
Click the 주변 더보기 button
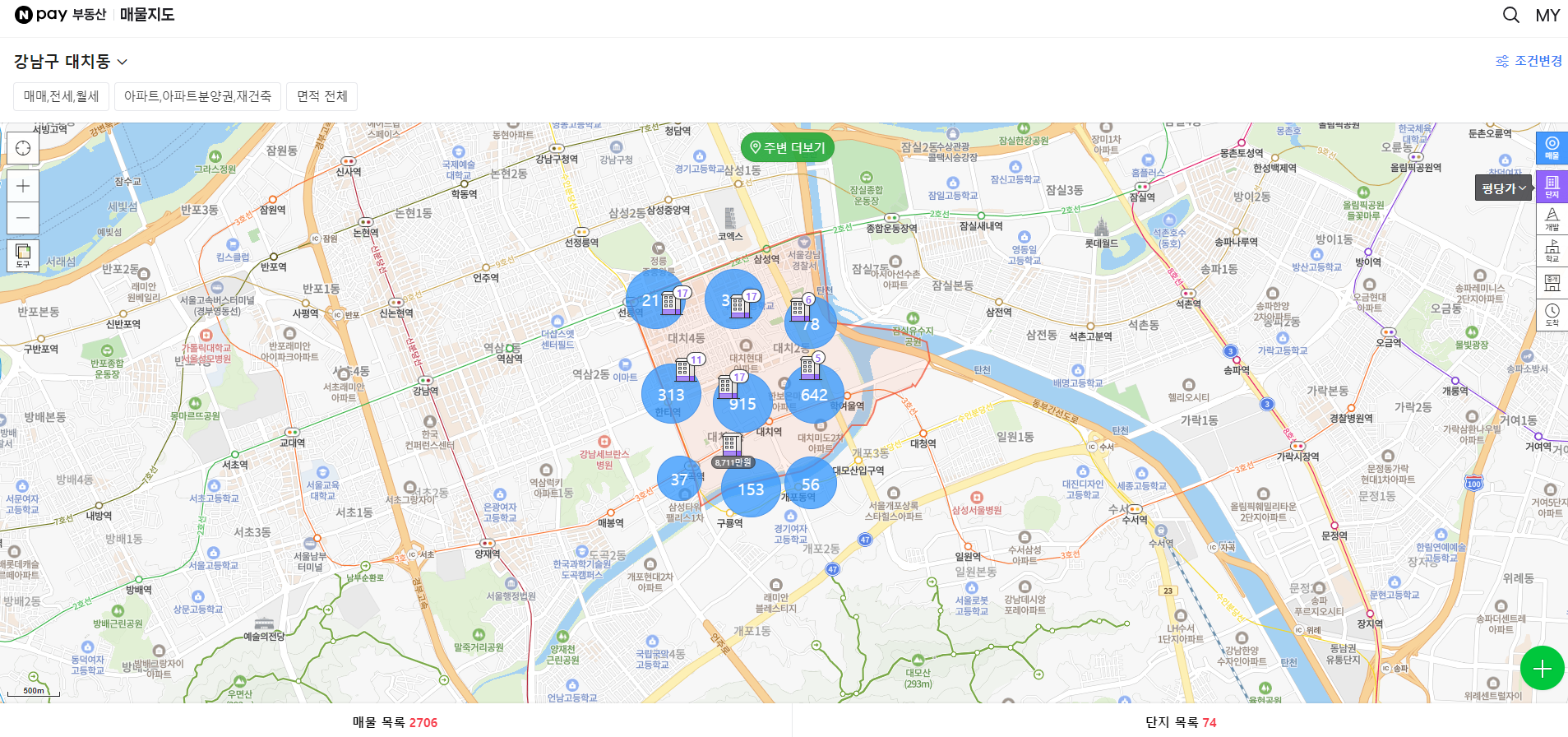point(788,147)
